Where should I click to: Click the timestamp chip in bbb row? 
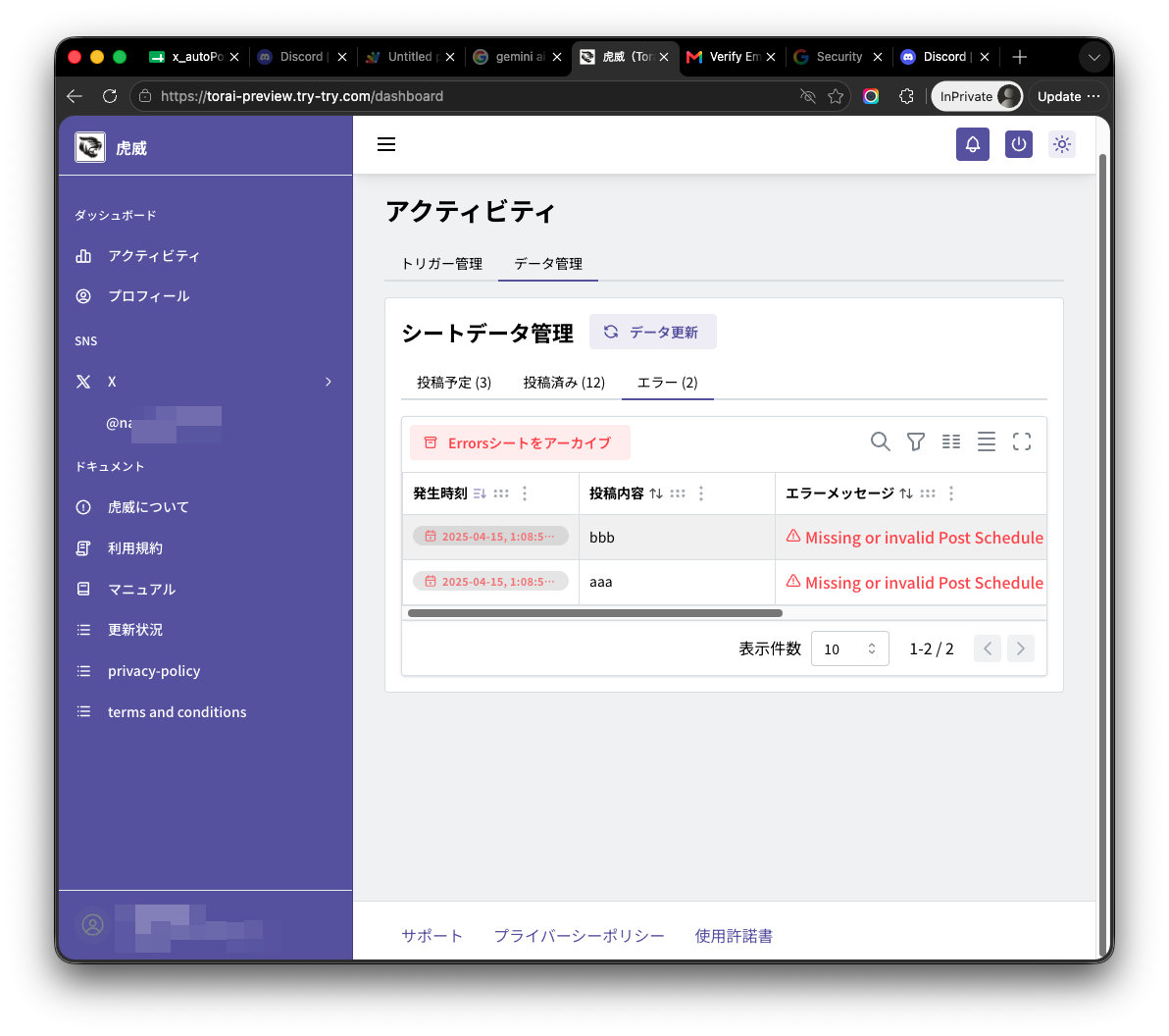pyautogui.click(x=490, y=537)
